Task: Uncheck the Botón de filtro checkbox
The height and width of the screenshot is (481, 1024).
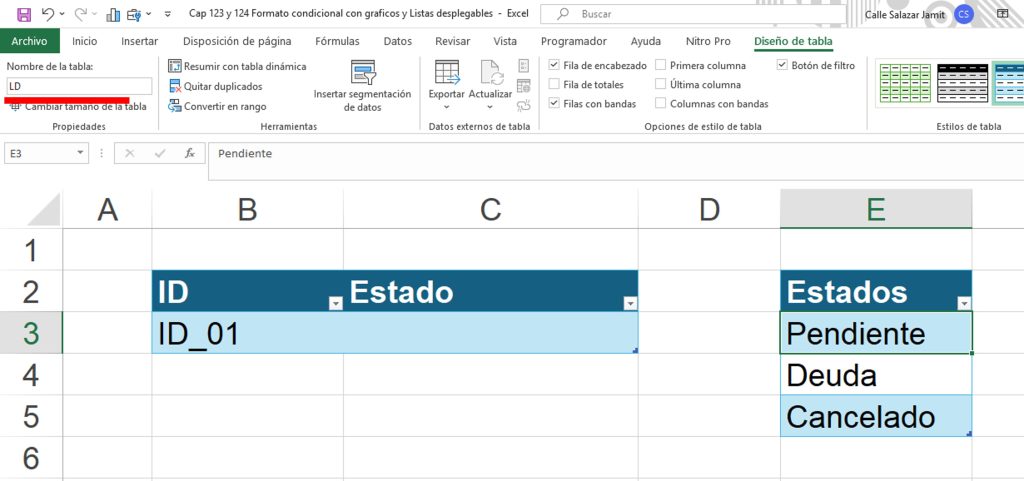Action: pos(782,65)
